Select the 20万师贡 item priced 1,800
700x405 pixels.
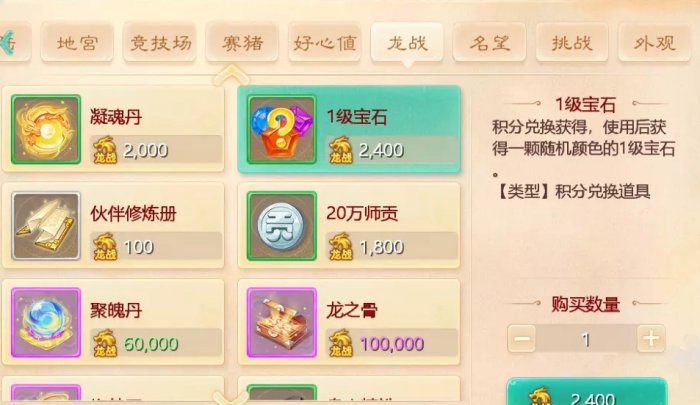(349, 225)
